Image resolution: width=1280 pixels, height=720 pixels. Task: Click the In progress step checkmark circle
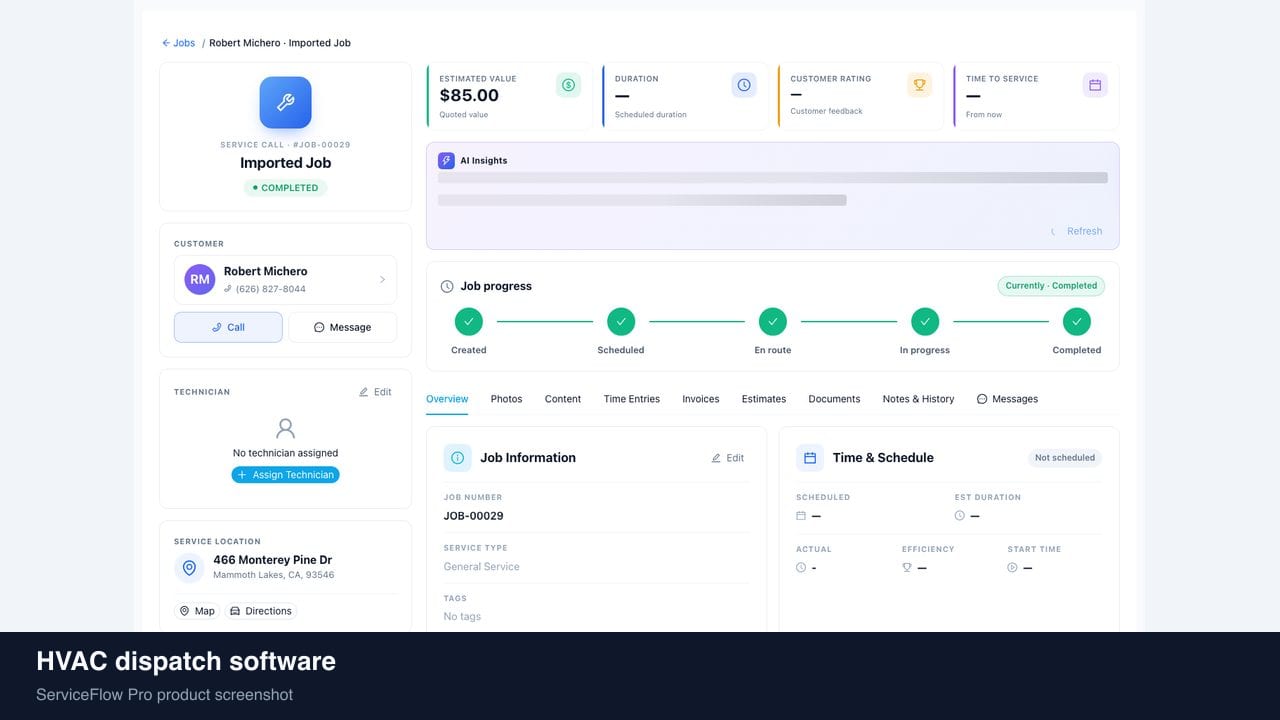[x=925, y=321]
